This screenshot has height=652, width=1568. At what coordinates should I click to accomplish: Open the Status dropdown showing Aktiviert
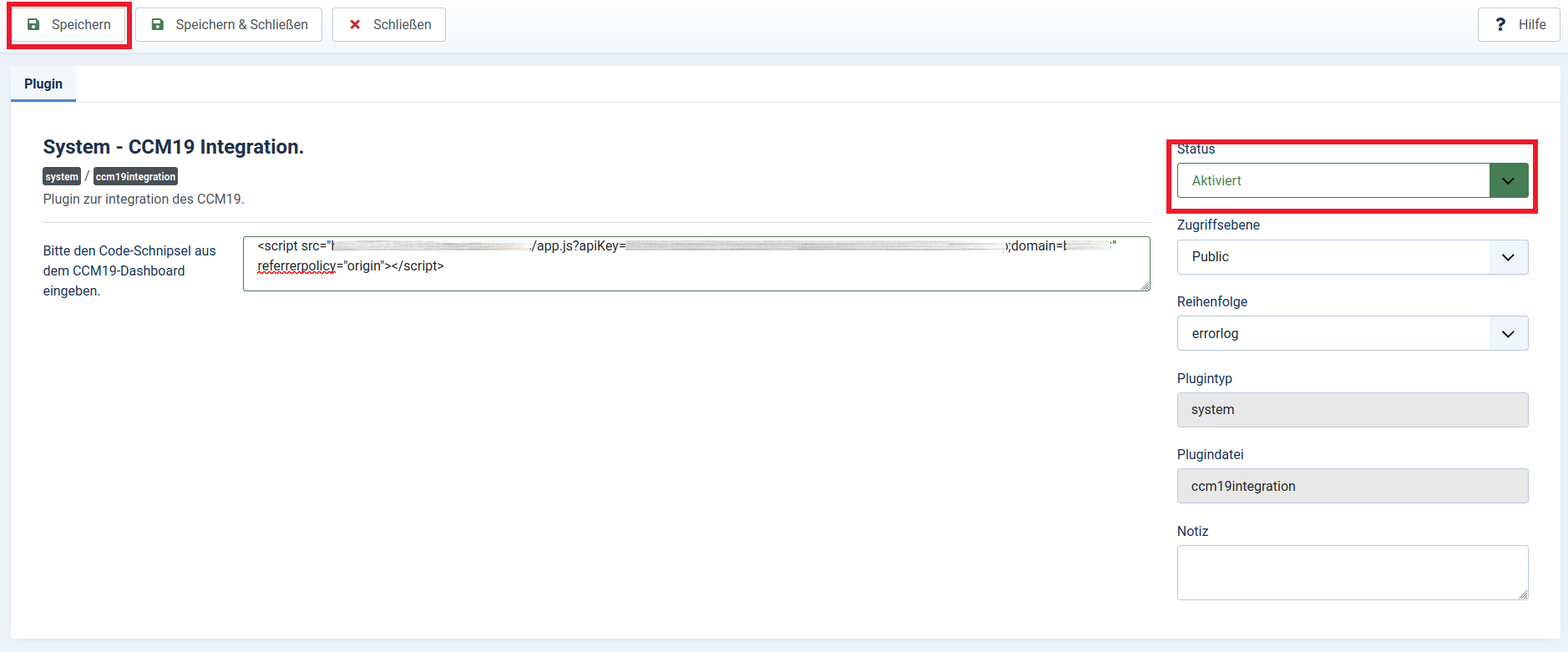point(1353,180)
